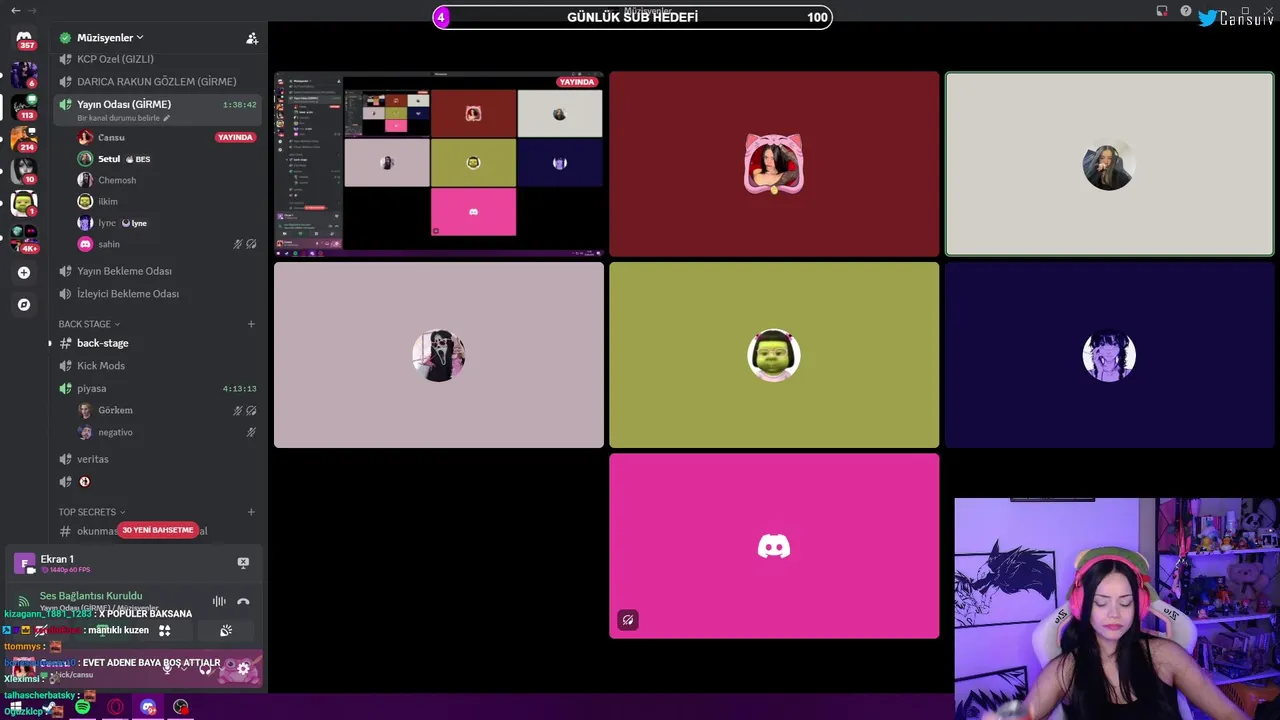Open the Discord help question mark icon
The height and width of the screenshot is (720, 1280).
[1186, 11]
